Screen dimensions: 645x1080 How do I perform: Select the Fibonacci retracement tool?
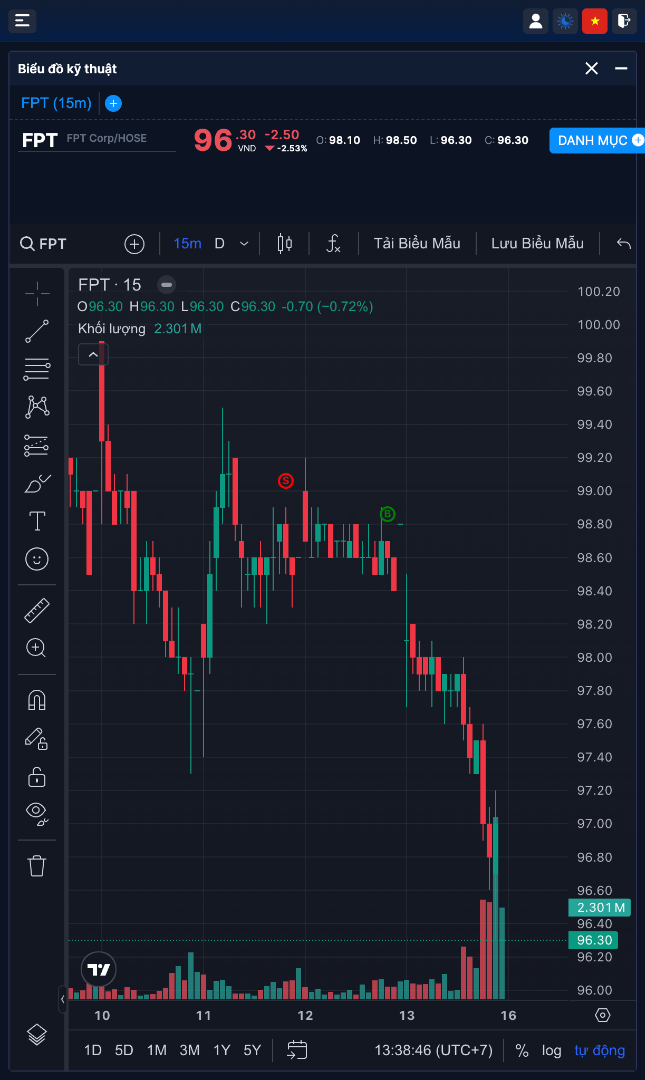click(37, 370)
